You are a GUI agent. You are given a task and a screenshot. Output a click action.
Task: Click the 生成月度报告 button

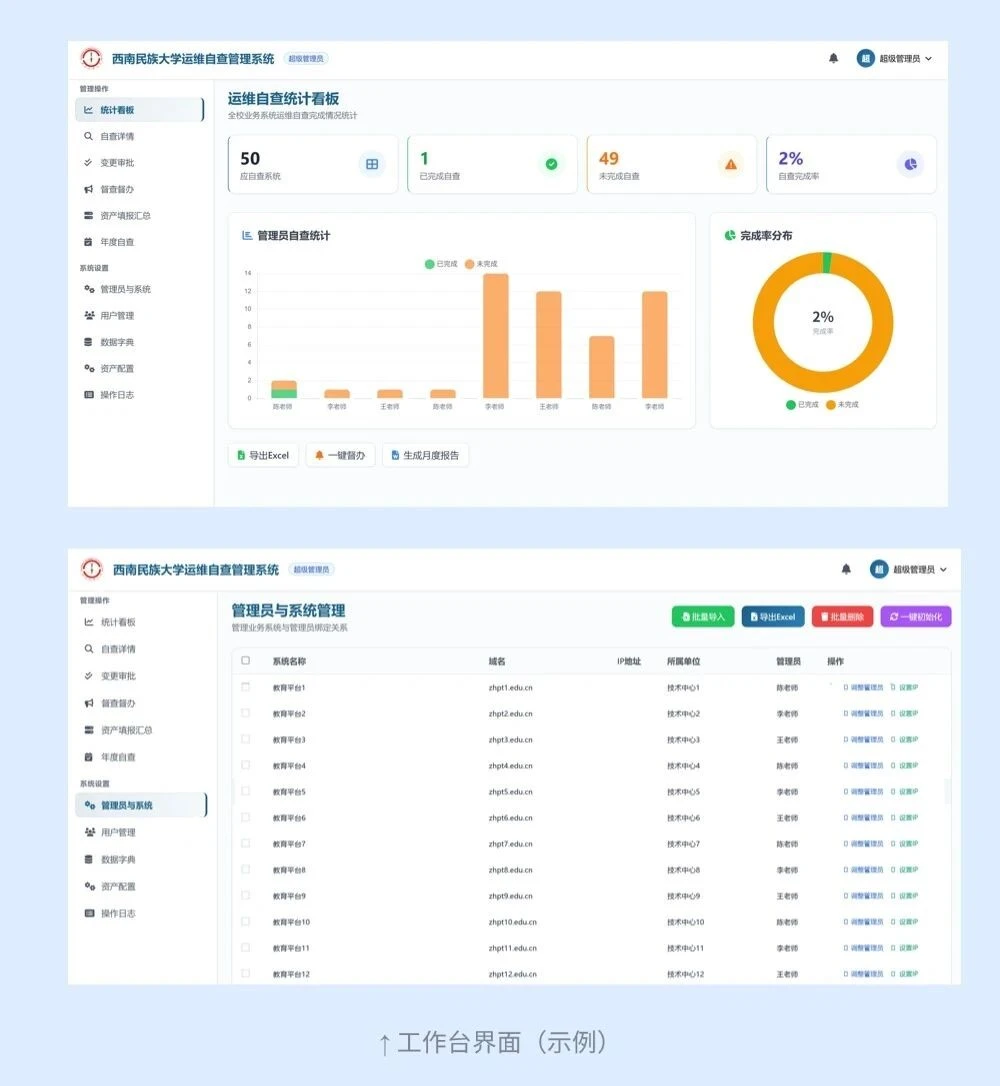[x=425, y=455]
